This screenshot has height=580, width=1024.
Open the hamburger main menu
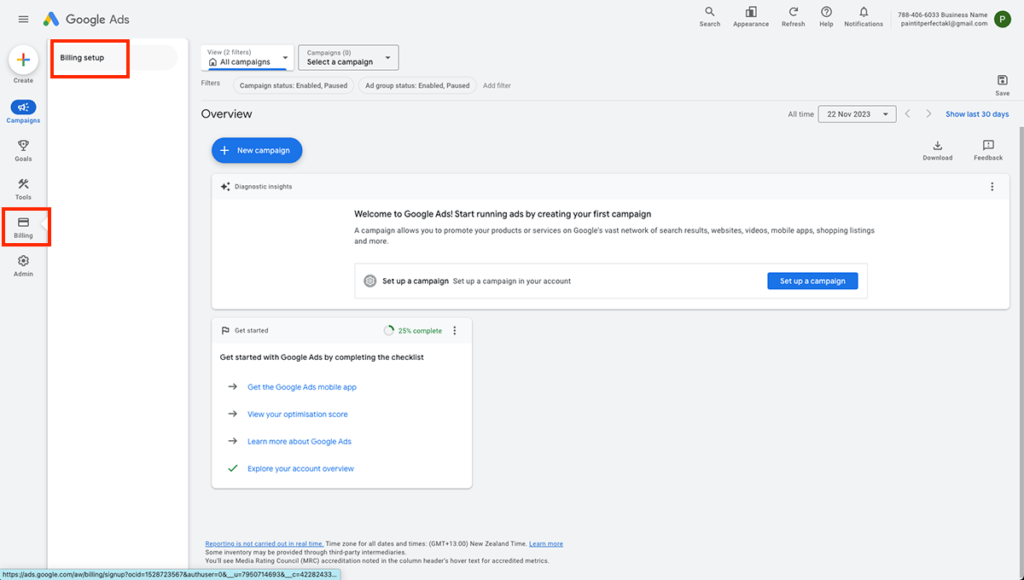coord(23,19)
